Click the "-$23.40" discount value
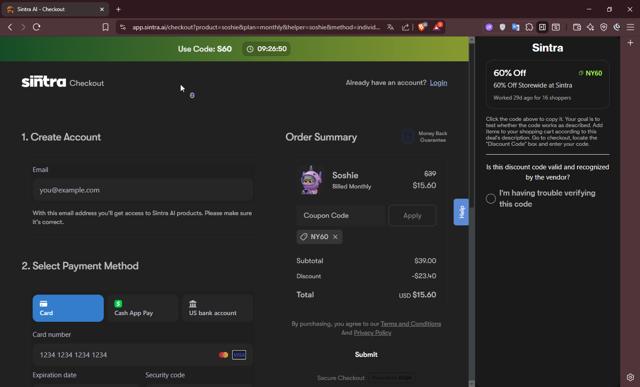Image resolution: width=640 pixels, height=387 pixels. click(424, 276)
